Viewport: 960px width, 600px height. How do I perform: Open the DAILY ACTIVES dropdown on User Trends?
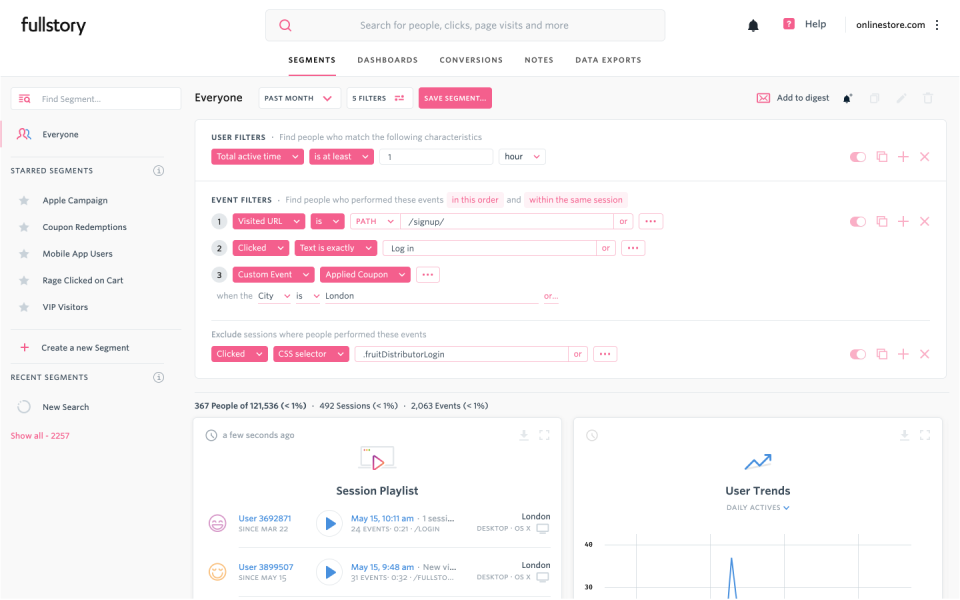(x=757, y=507)
